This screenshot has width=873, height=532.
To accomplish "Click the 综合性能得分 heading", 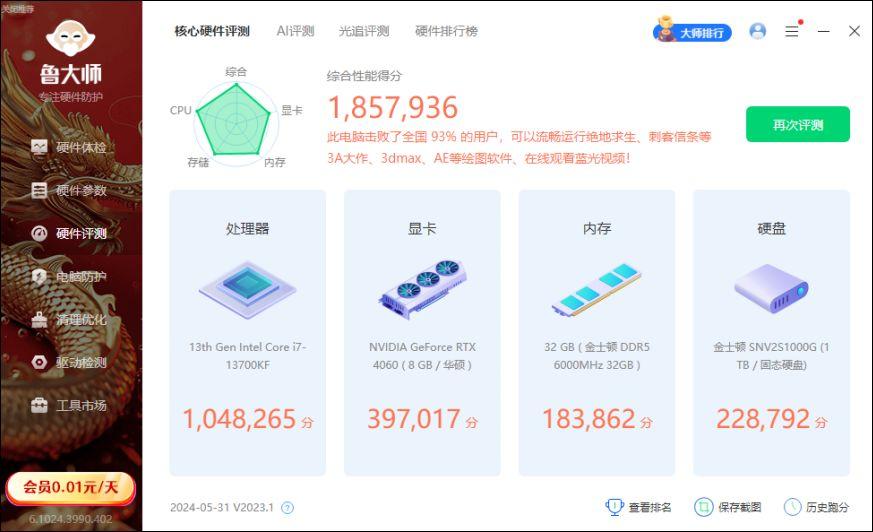I will click(x=364, y=76).
